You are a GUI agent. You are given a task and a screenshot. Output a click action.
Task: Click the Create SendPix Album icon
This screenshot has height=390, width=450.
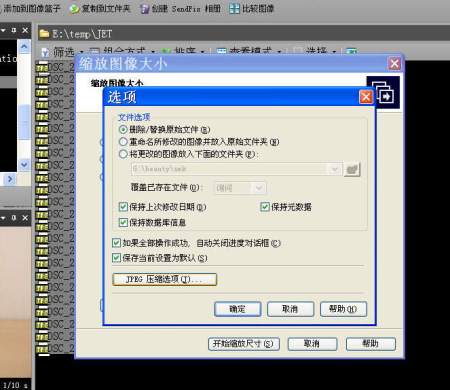[145, 9]
